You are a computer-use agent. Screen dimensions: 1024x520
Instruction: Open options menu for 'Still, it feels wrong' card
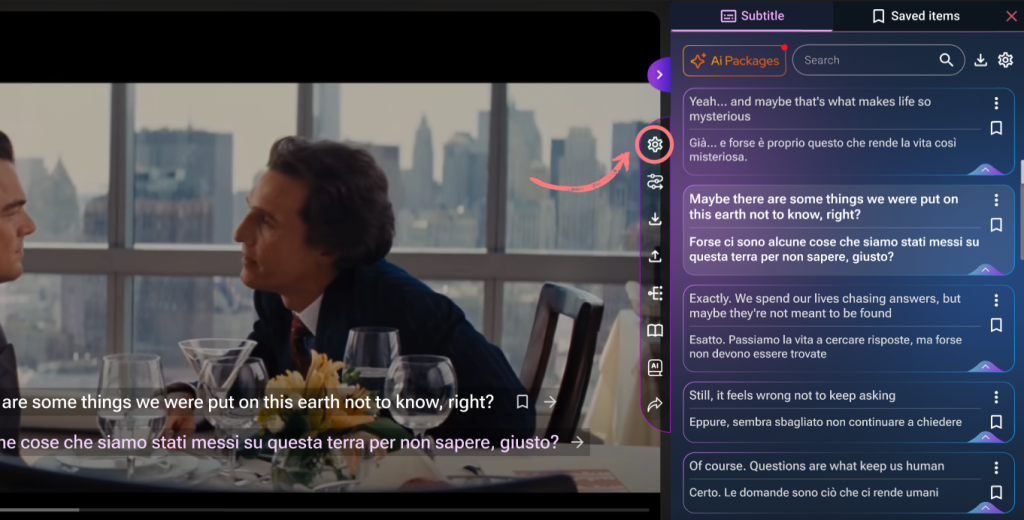coord(996,397)
